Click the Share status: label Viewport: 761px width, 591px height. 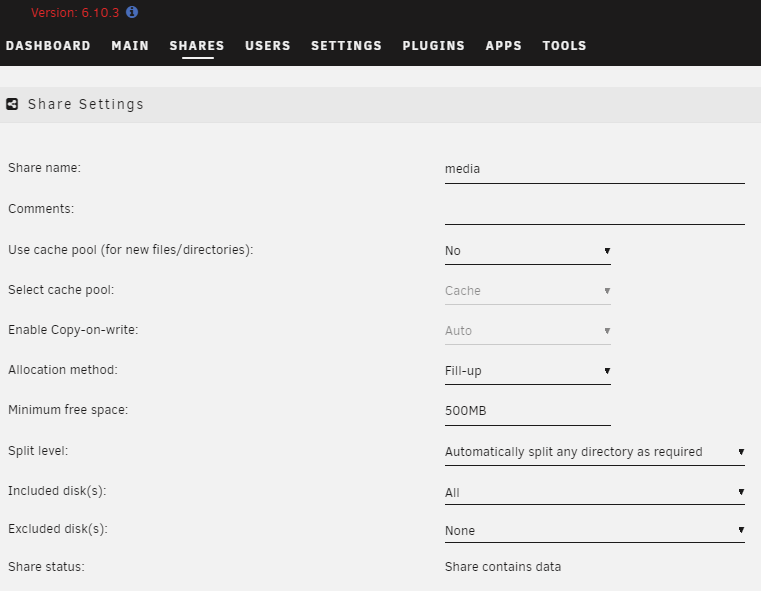(46, 567)
